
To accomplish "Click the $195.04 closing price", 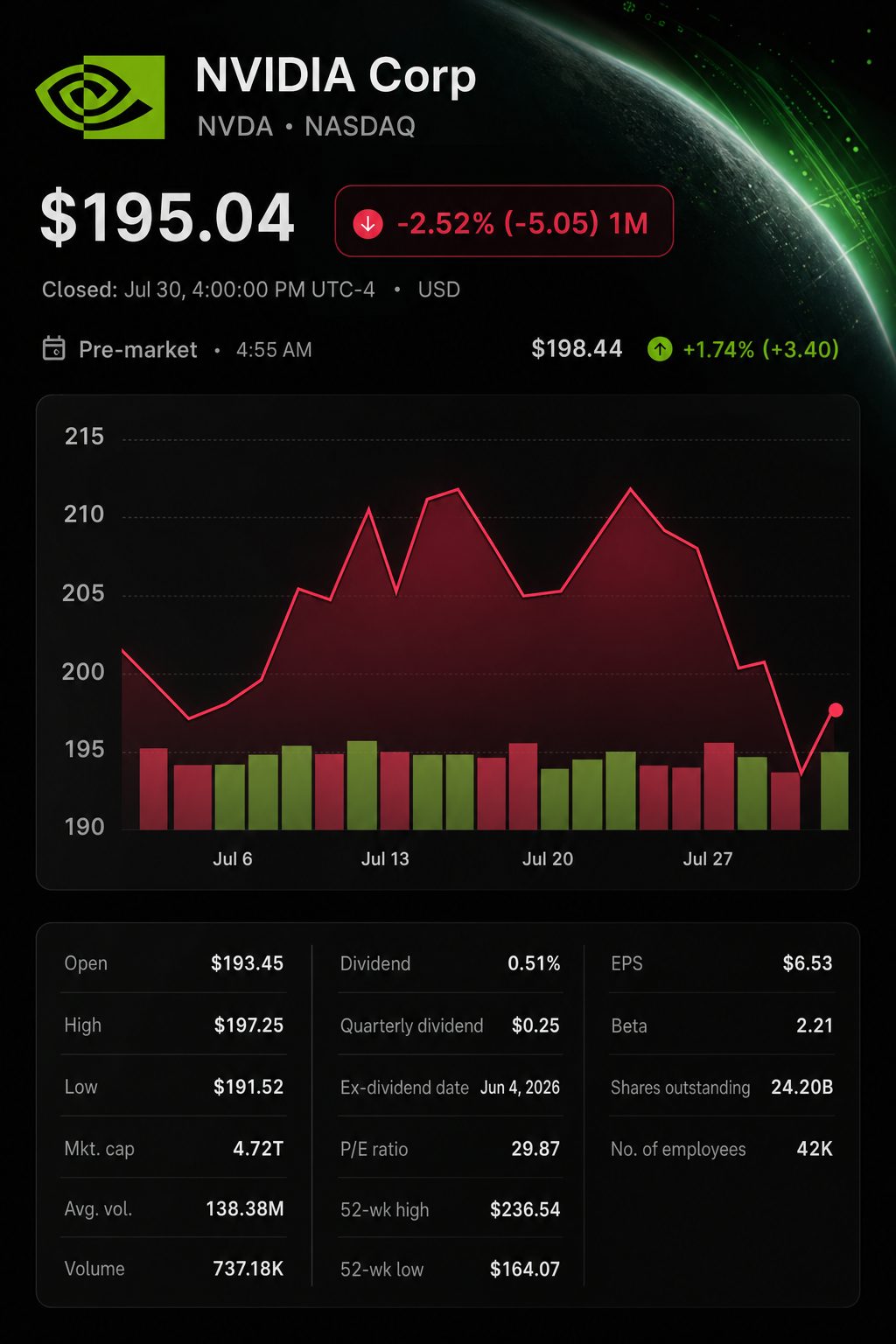I will click(x=167, y=218).
